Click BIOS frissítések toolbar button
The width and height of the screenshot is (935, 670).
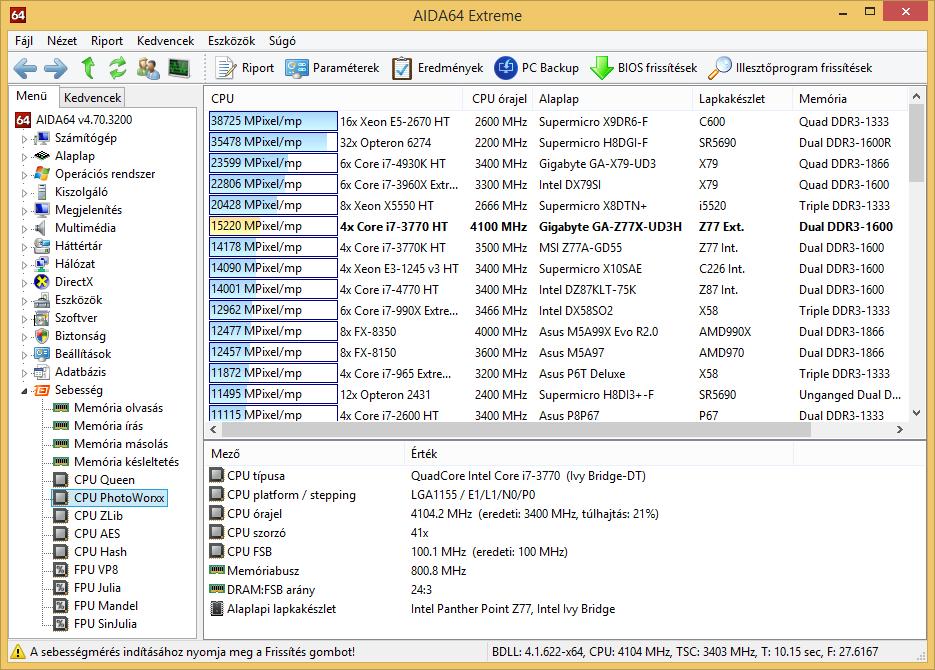coord(643,68)
